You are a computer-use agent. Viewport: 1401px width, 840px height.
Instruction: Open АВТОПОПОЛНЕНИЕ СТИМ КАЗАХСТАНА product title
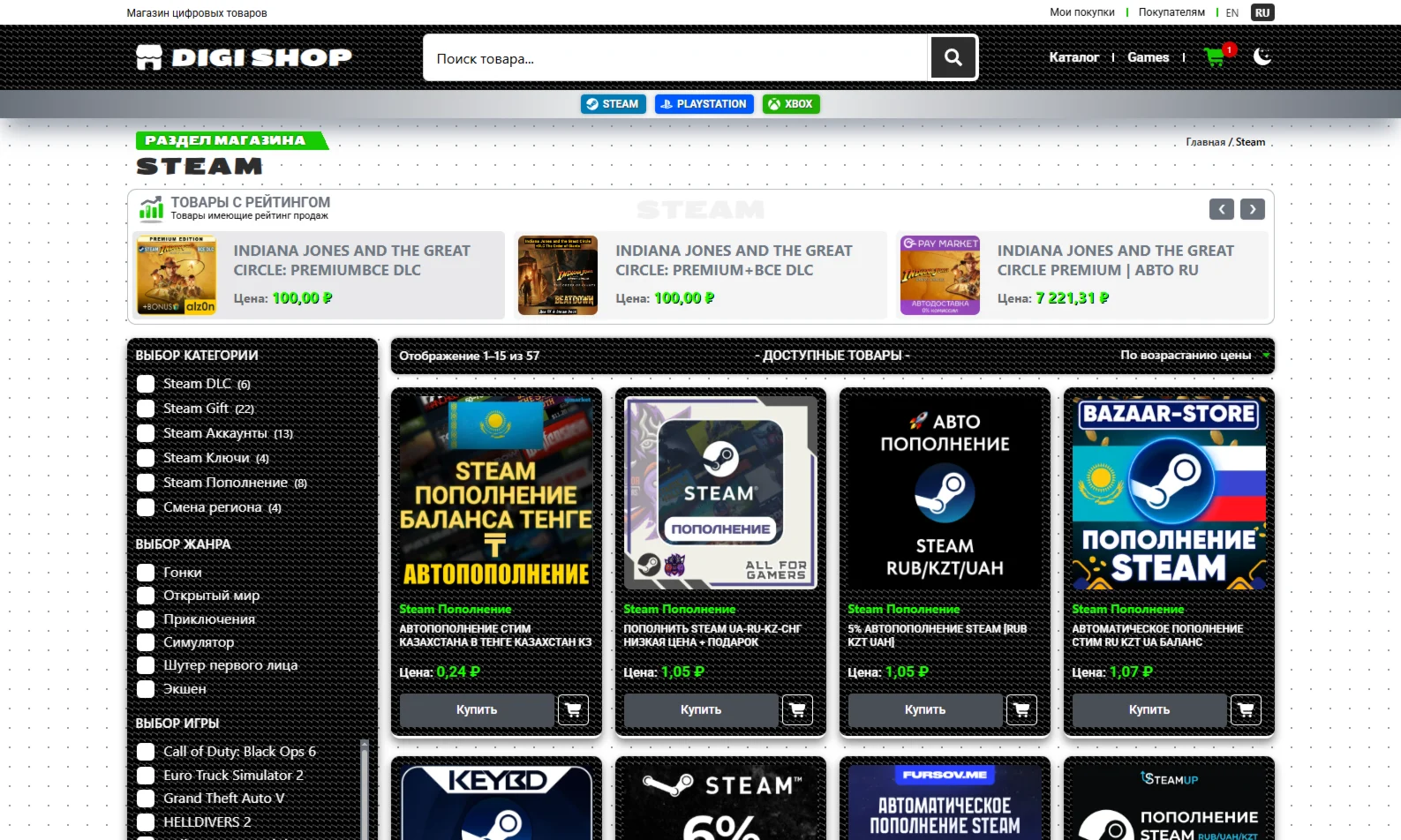495,635
